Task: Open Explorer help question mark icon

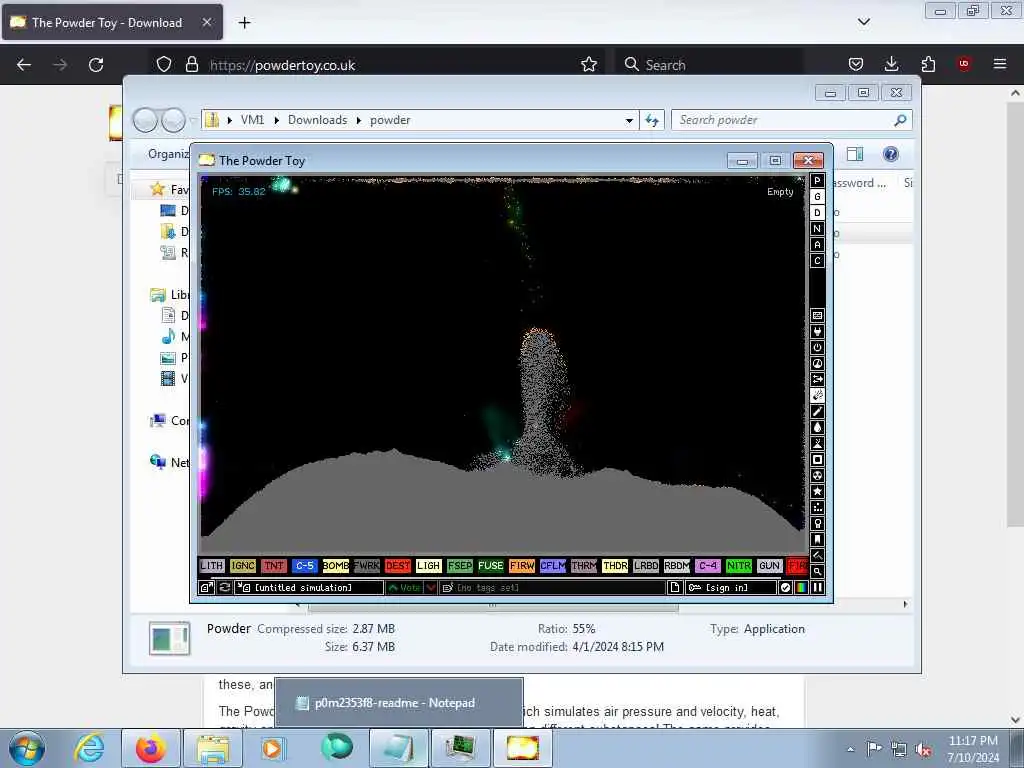Action: pyautogui.click(x=890, y=154)
